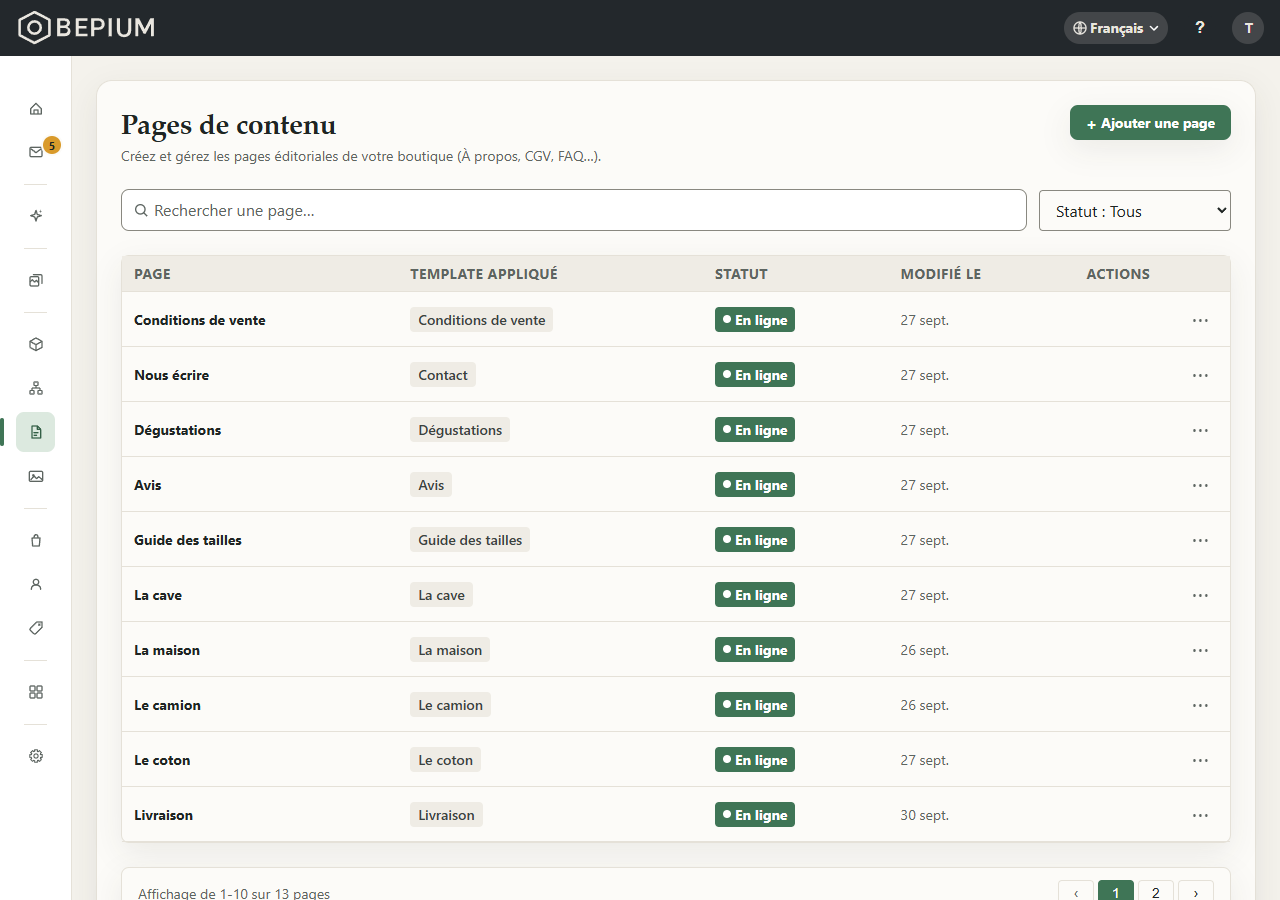Open the settings gear icon

tap(36, 756)
